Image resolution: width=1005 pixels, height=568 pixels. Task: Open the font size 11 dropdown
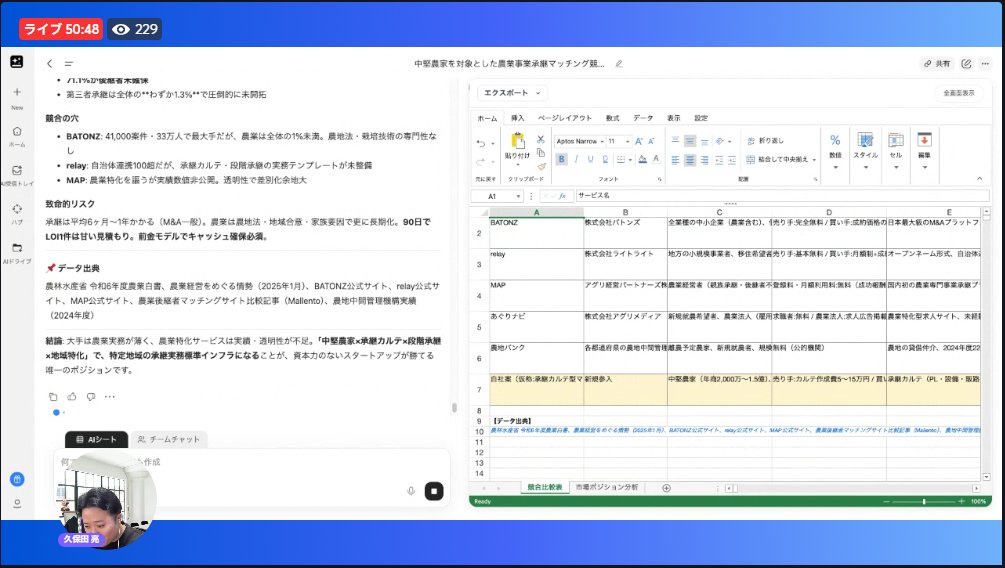(x=627, y=141)
